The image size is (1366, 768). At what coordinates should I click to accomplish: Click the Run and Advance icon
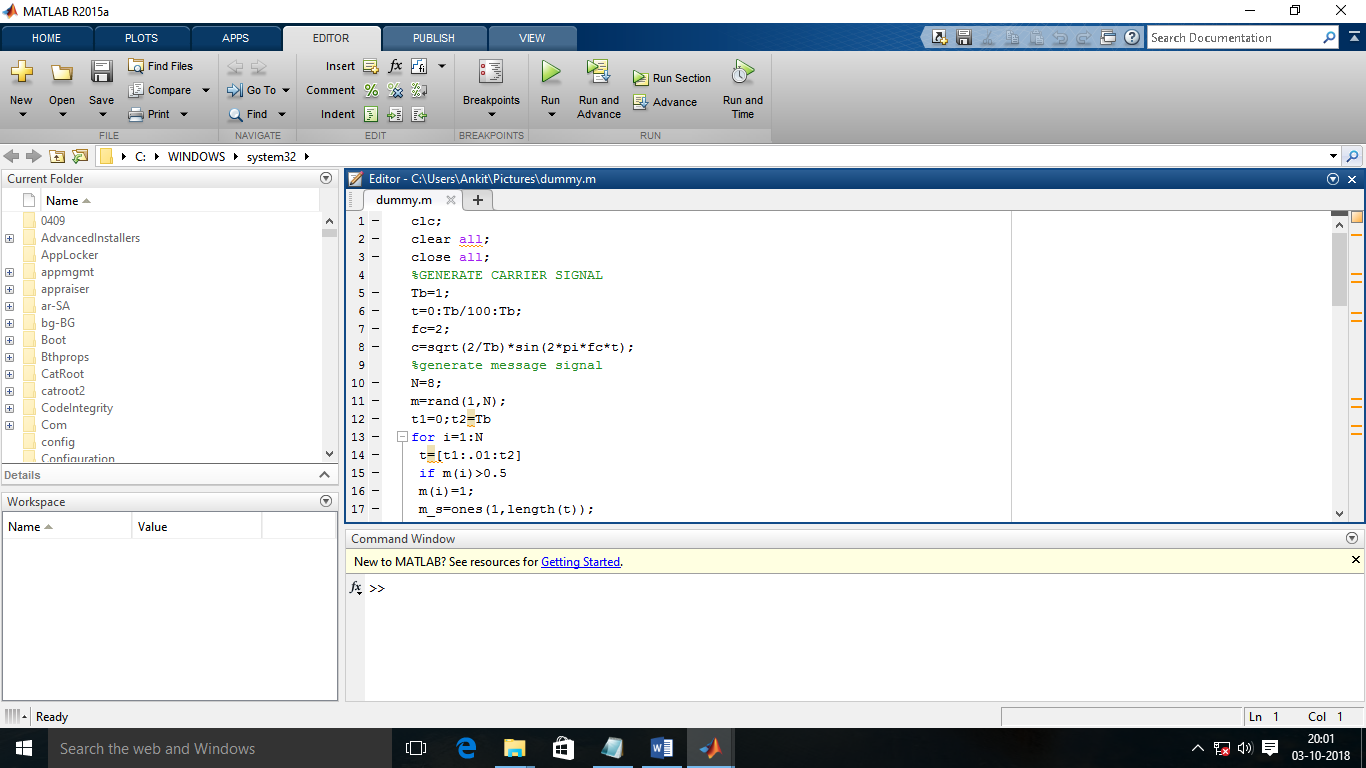click(598, 73)
